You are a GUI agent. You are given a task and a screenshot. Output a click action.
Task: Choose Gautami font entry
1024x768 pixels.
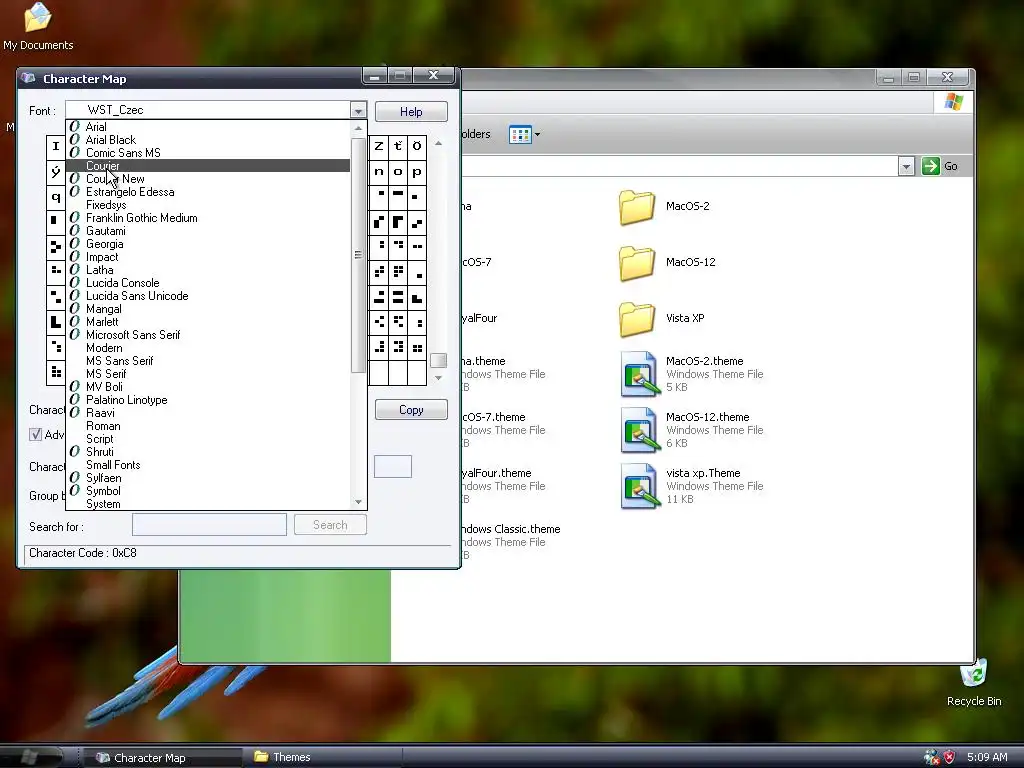(x=208, y=231)
